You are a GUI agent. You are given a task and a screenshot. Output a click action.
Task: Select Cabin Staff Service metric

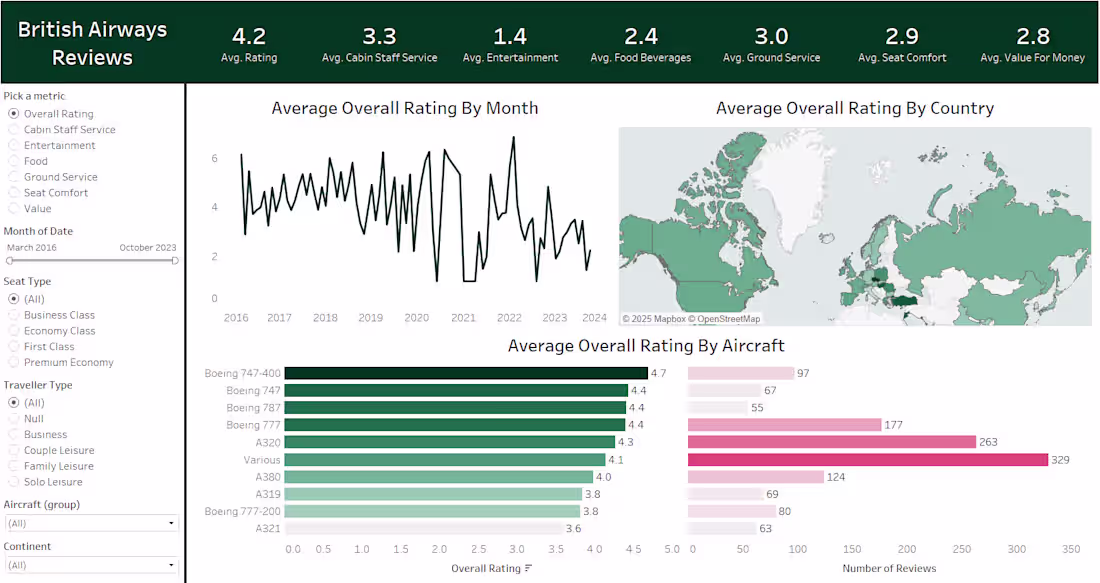click(x=13, y=130)
